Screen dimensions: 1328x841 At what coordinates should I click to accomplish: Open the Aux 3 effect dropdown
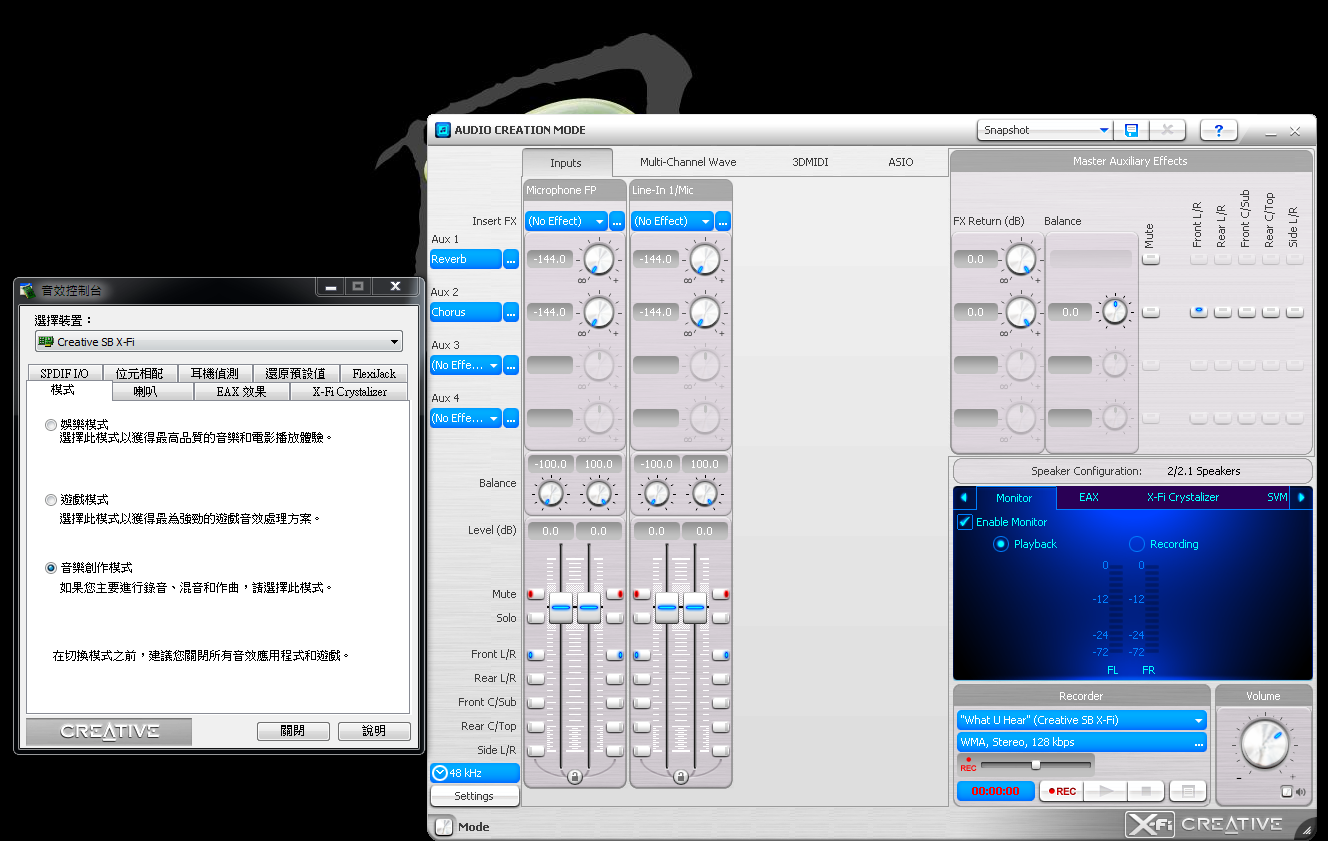pos(466,365)
